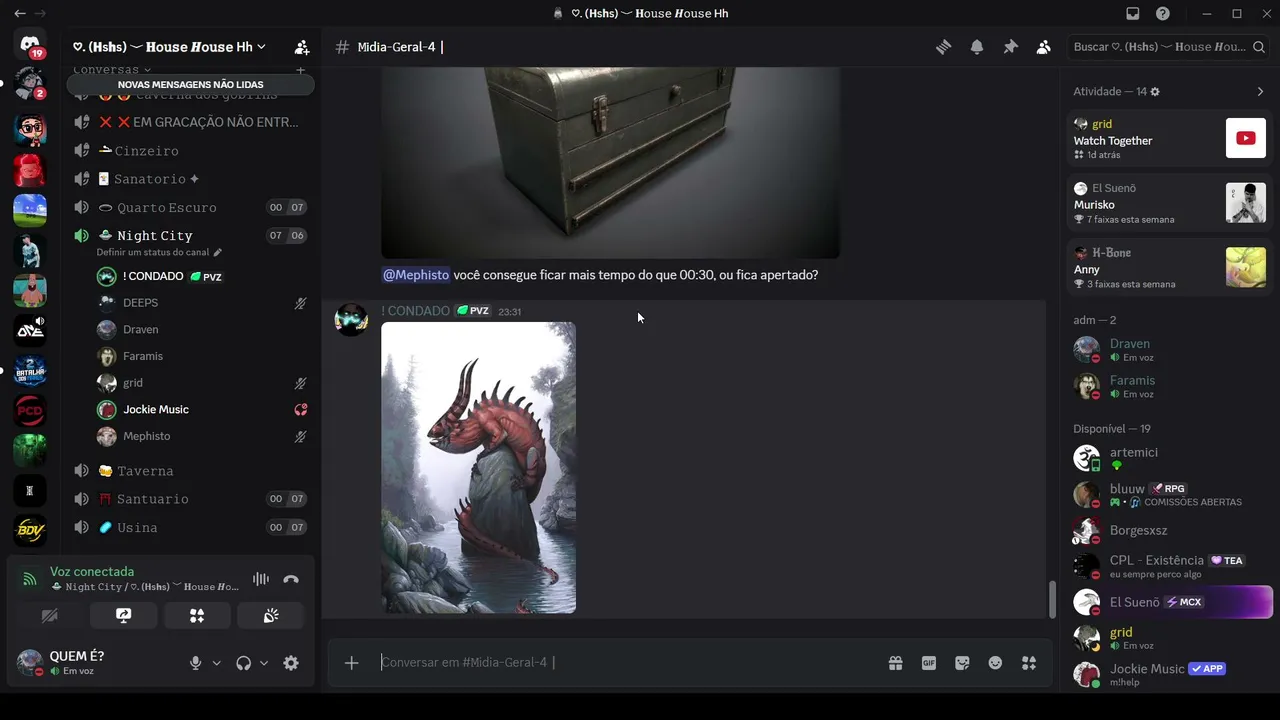Disconnect from voice call
Image resolution: width=1280 pixels, height=720 pixels.
pyautogui.click(x=291, y=579)
